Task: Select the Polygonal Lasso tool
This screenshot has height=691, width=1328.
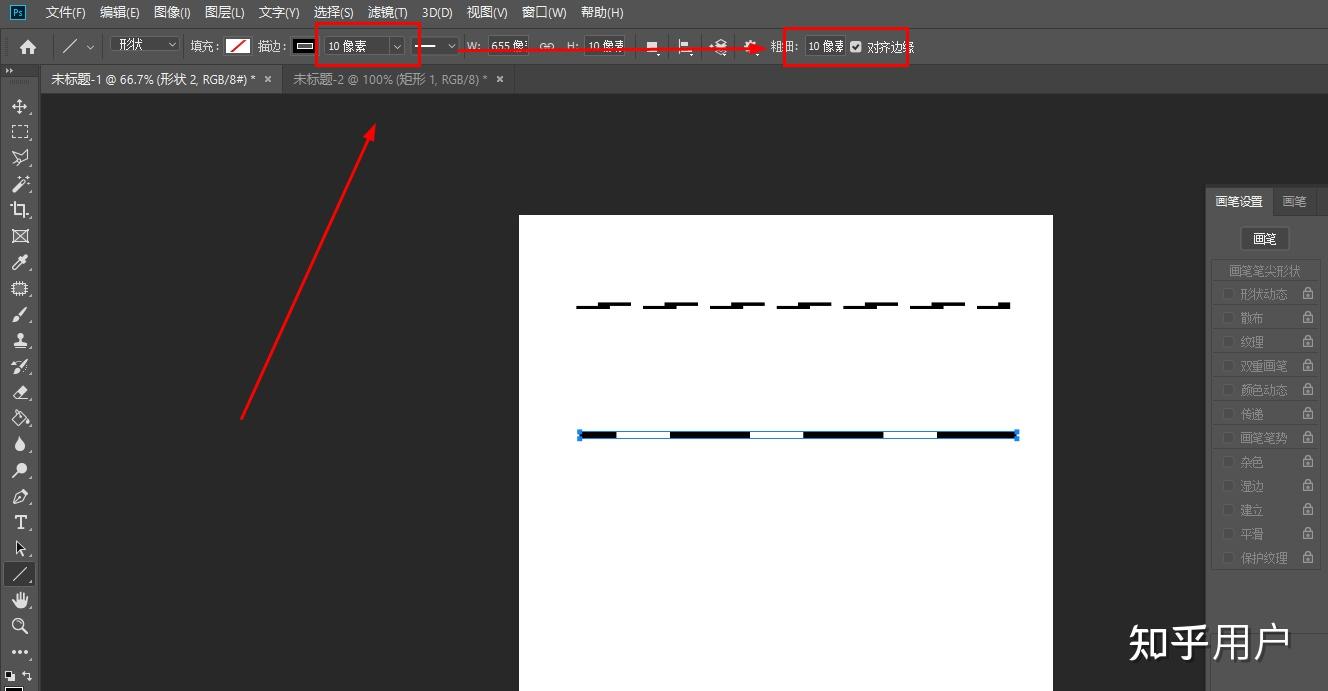Action: click(19, 158)
